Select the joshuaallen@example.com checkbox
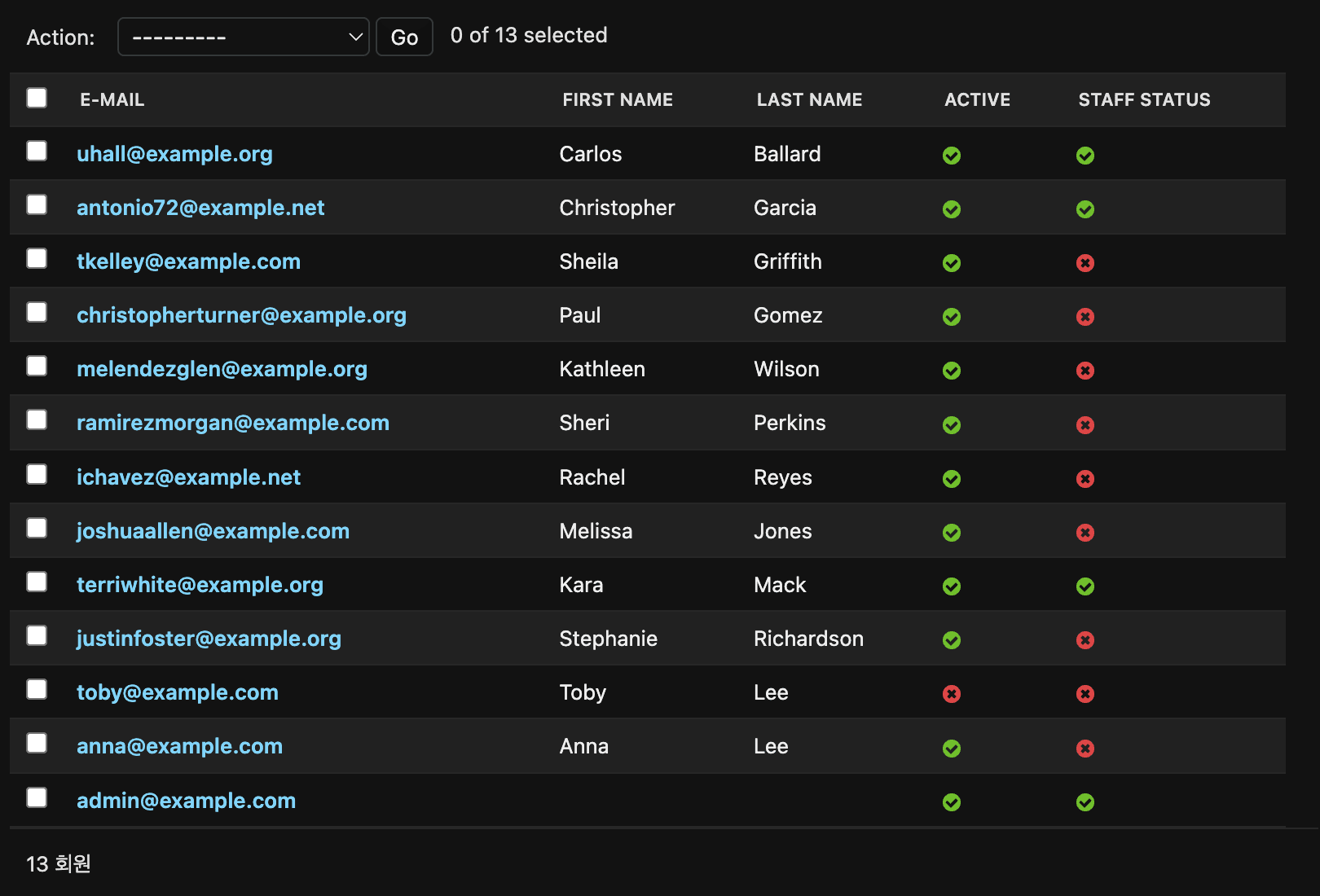1320x896 pixels. point(37,528)
